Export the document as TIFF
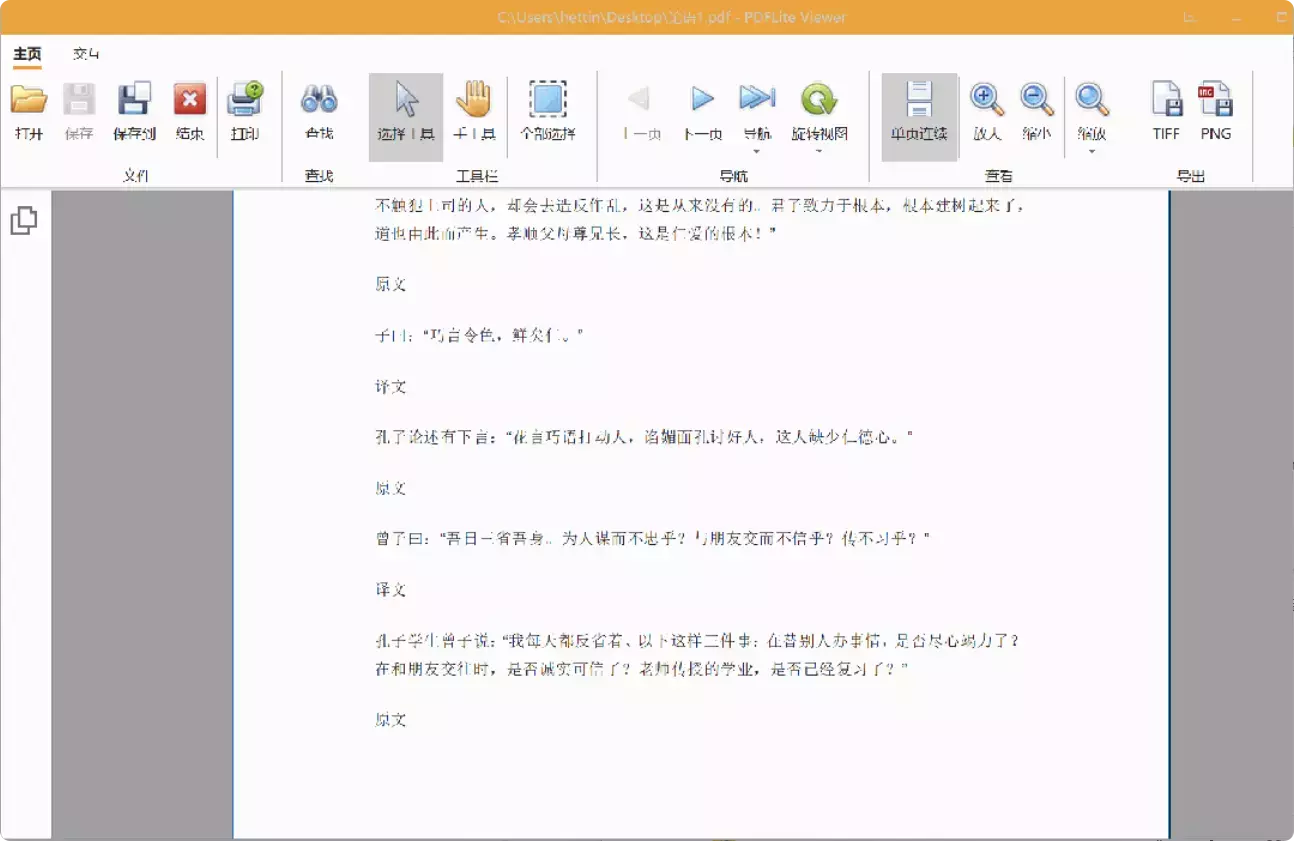The height and width of the screenshot is (841, 1294). [1165, 110]
